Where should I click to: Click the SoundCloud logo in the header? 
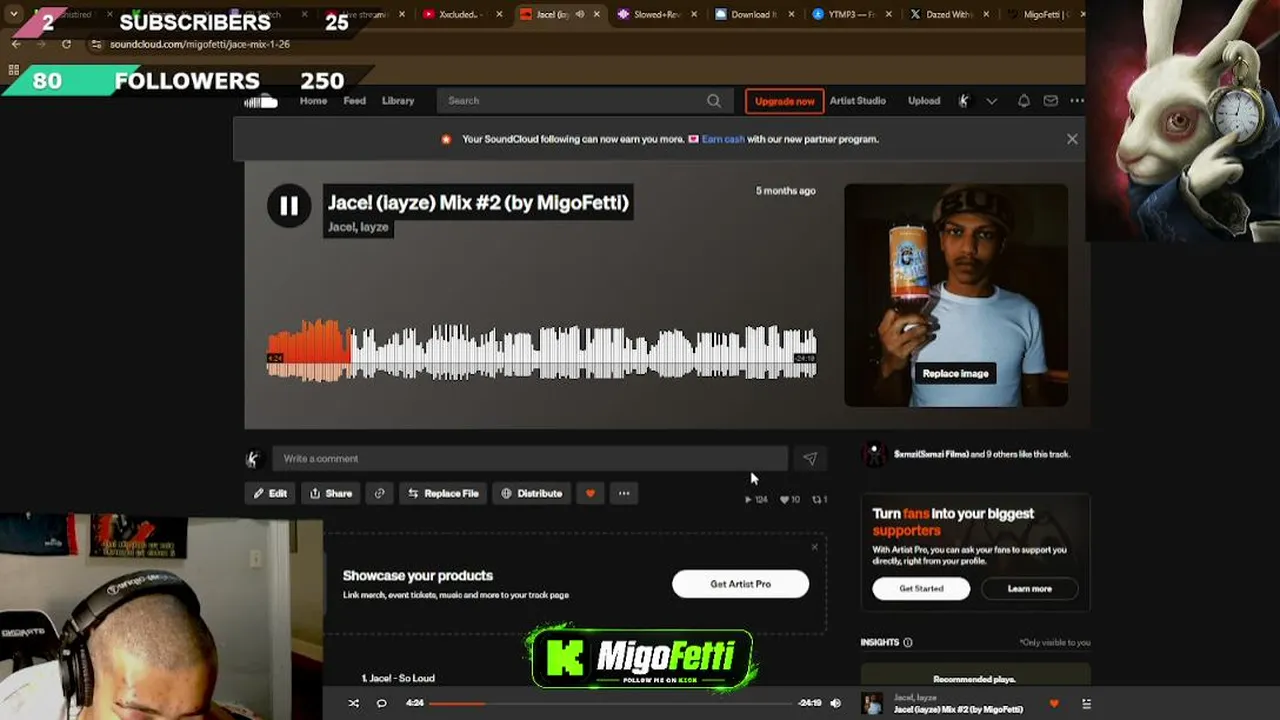pyautogui.click(x=261, y=101)
